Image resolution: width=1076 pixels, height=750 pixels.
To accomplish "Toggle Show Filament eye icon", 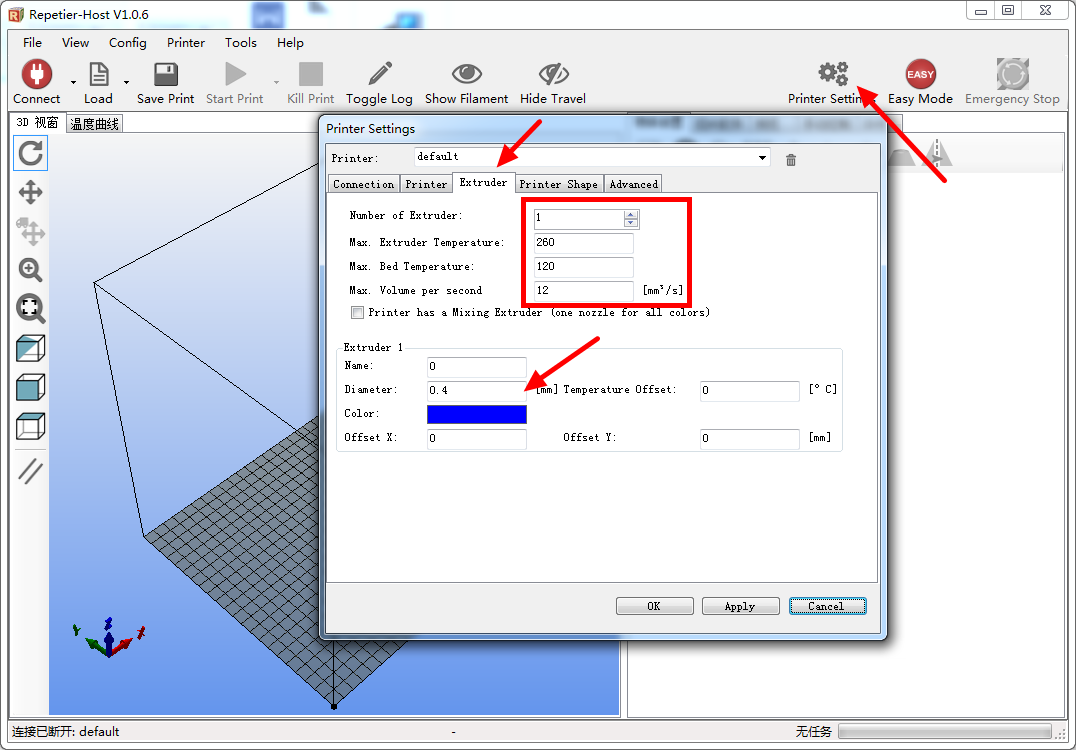I will tap(466, 75).
